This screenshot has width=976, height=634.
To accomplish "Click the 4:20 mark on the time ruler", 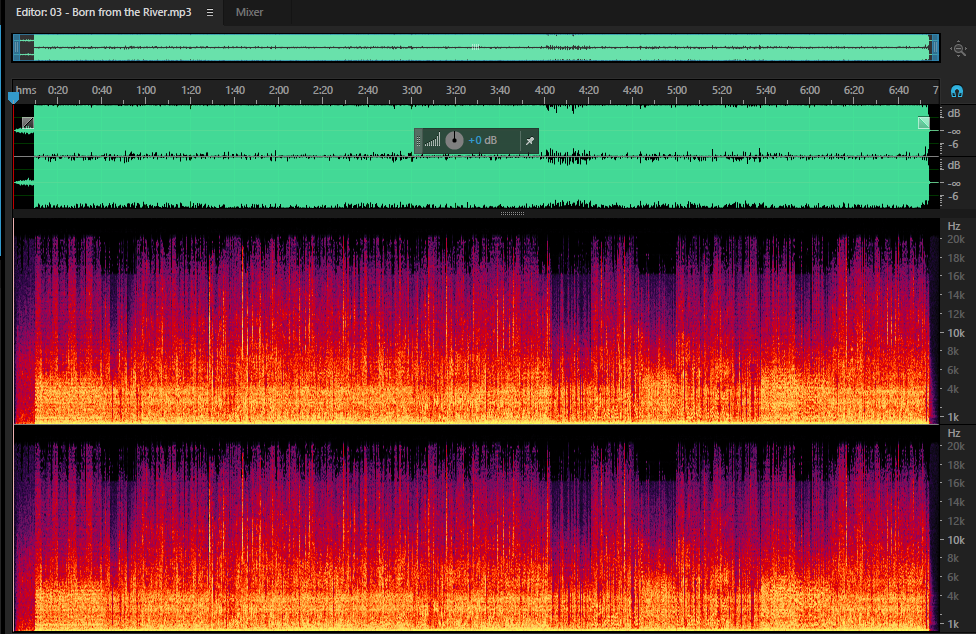I will (x=589, y=90).
